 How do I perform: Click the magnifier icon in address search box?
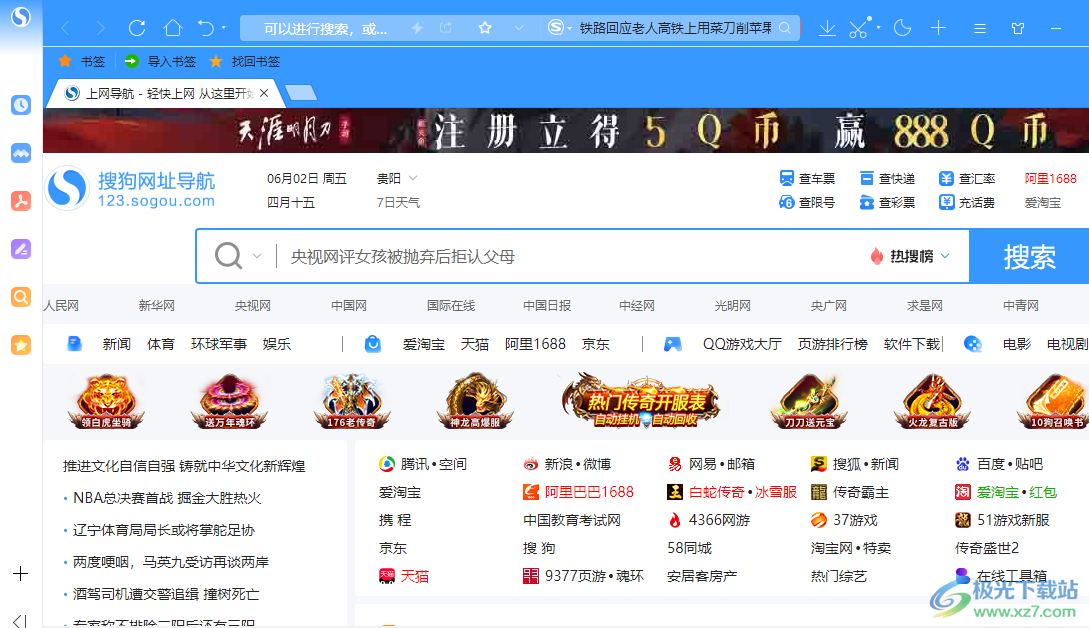coord(785,28)
